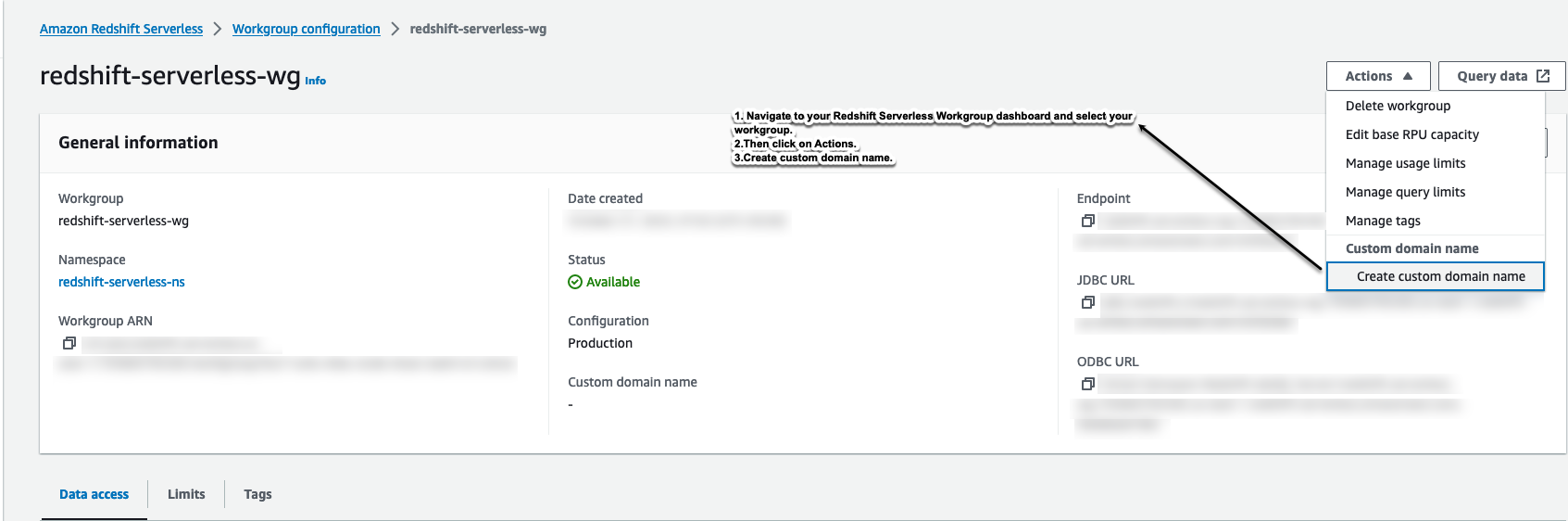Screen dimensions: 1568x521
Task: Open Query data in new window
Action: [x=1501, y=76]
